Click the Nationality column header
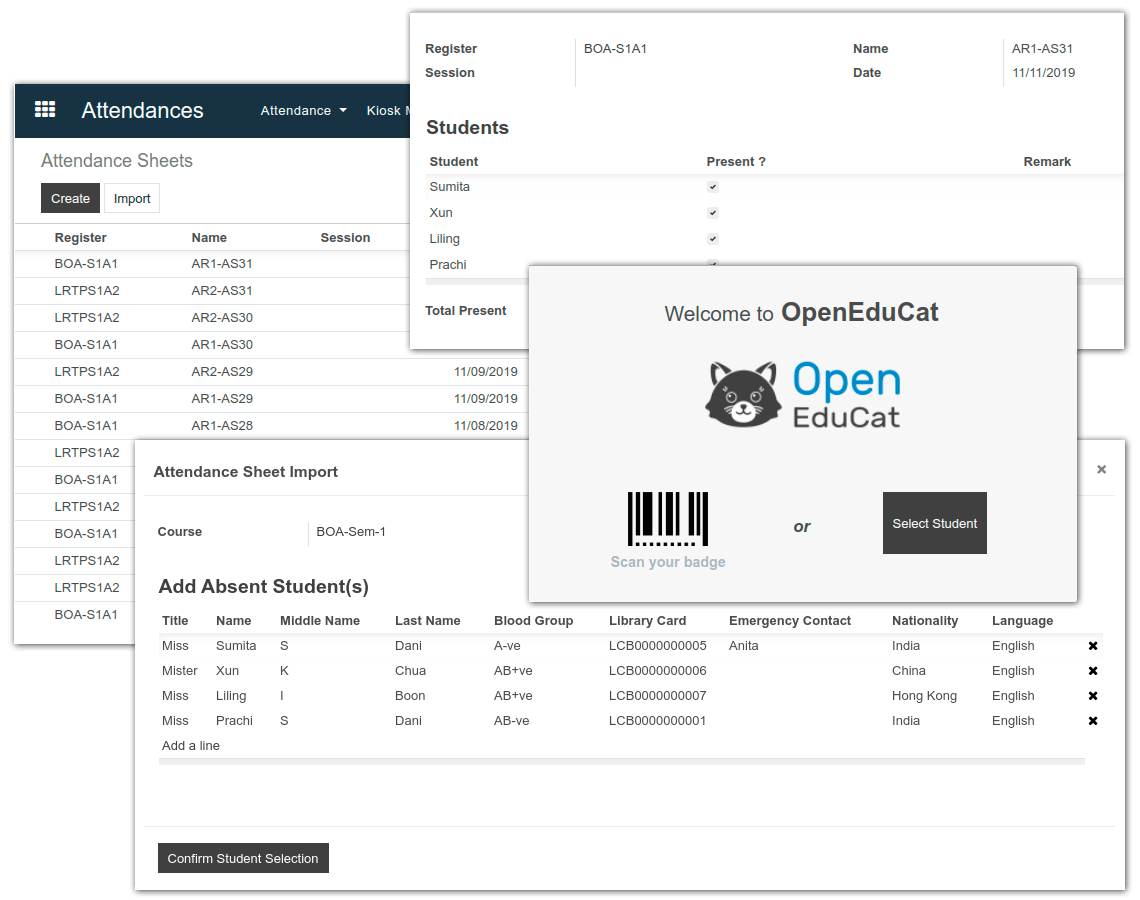Image resolution: width=1140 pixels, height=900 pixels. pos(925,621)
